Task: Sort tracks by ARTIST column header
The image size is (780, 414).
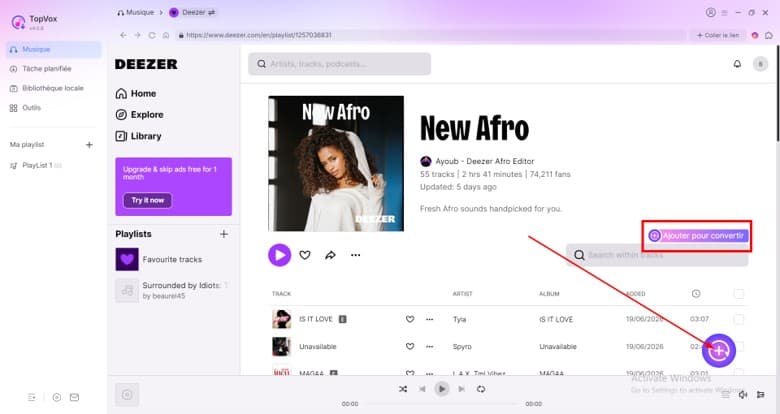Action: [462, 294]
